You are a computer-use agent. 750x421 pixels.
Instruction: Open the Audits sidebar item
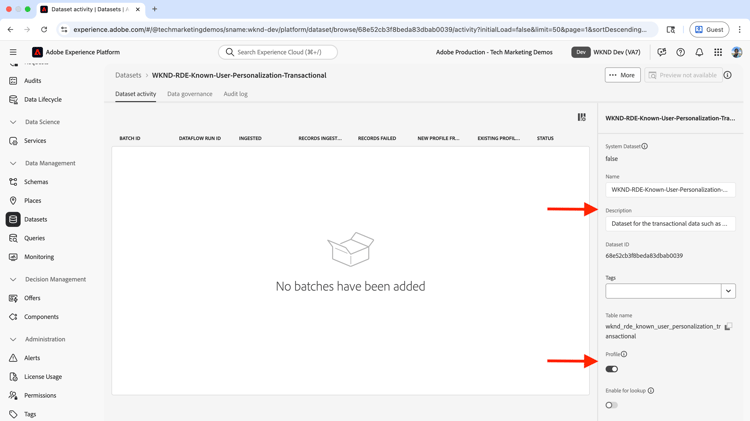(33, 81)
